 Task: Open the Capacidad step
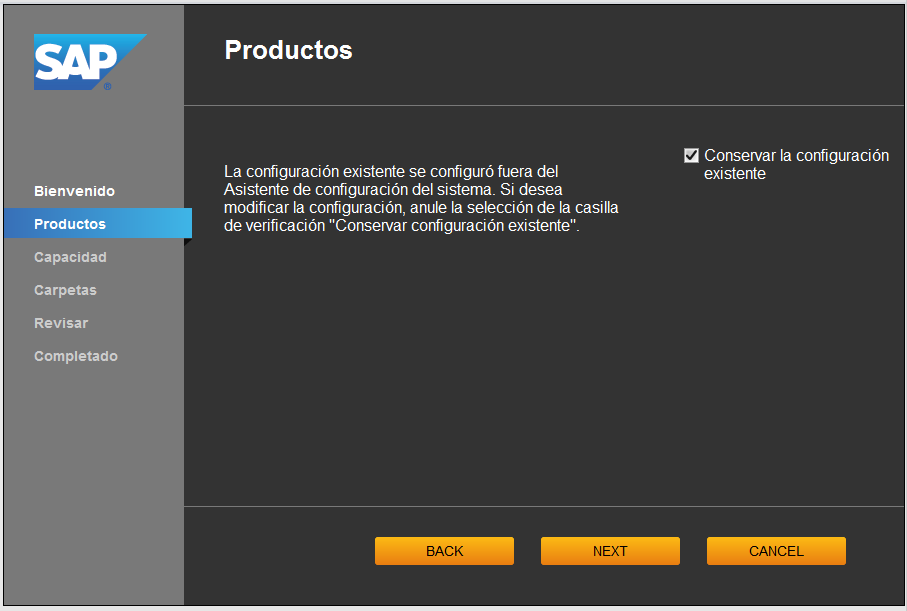[70, 257]
